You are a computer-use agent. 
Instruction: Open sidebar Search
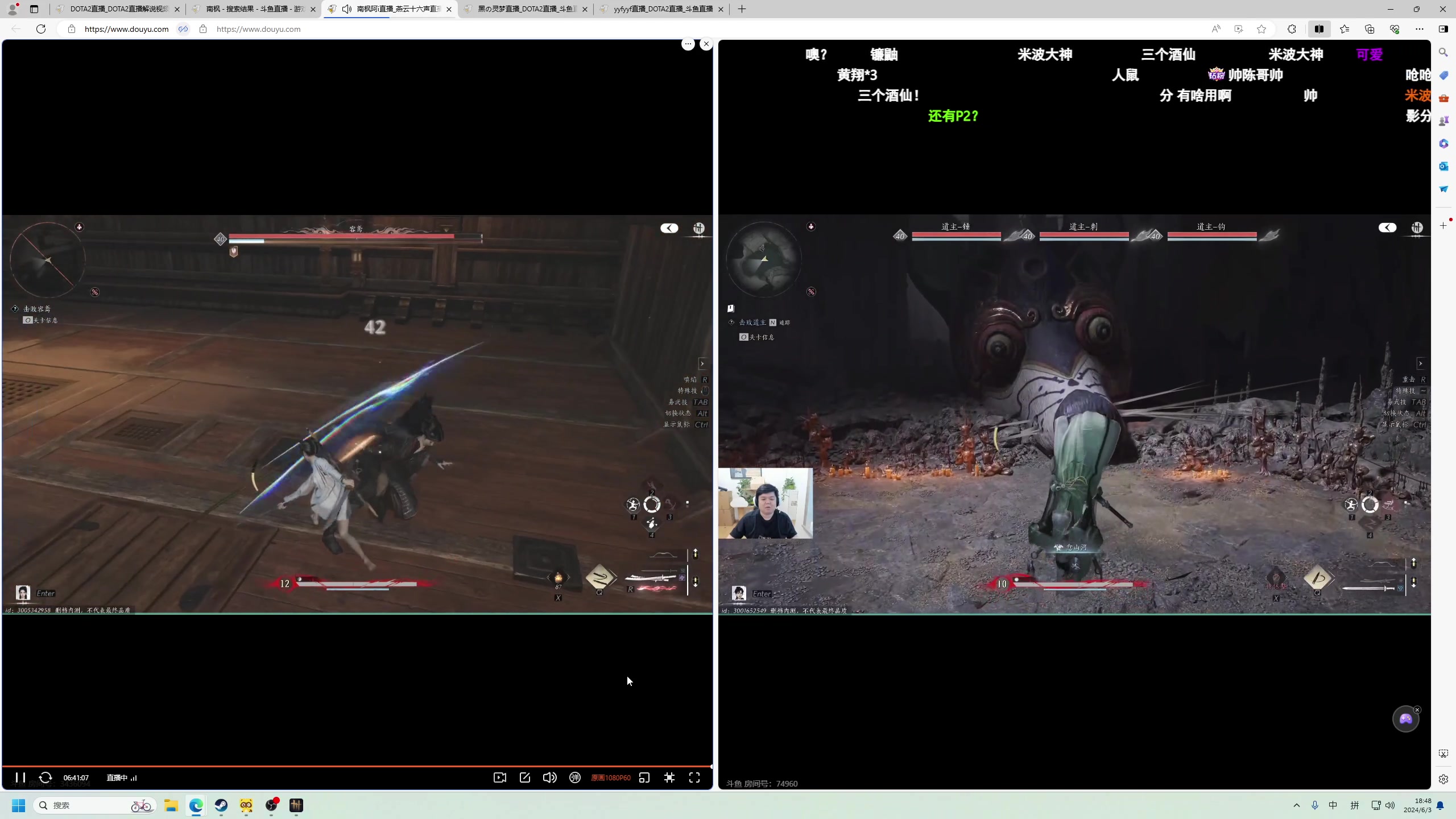(x=1443, y=52)
